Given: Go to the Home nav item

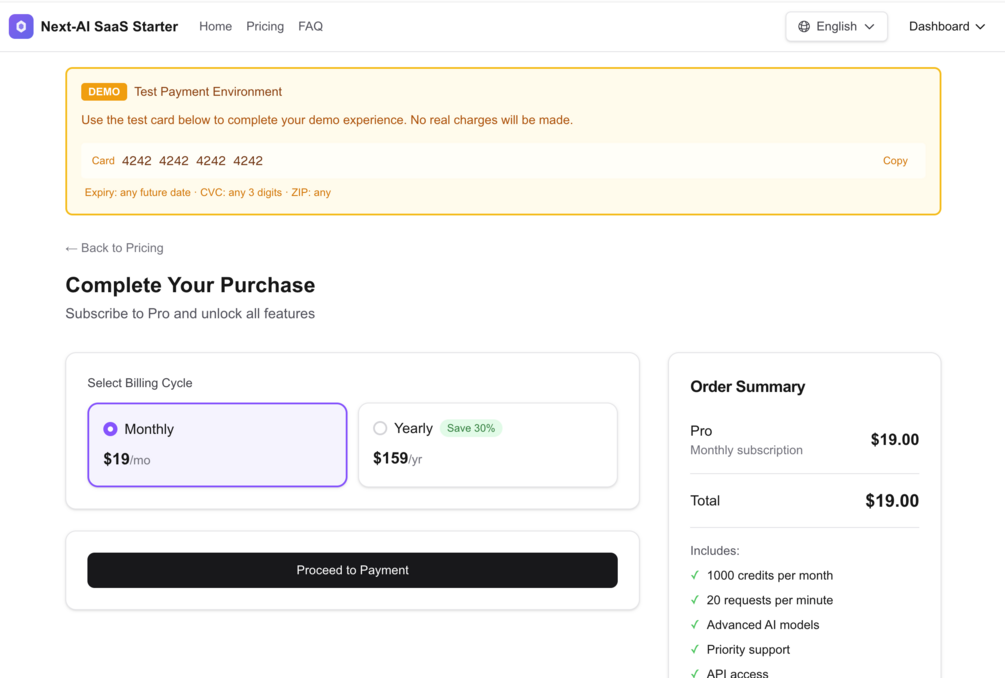Looking at the screenshot, I should (215, 27).
